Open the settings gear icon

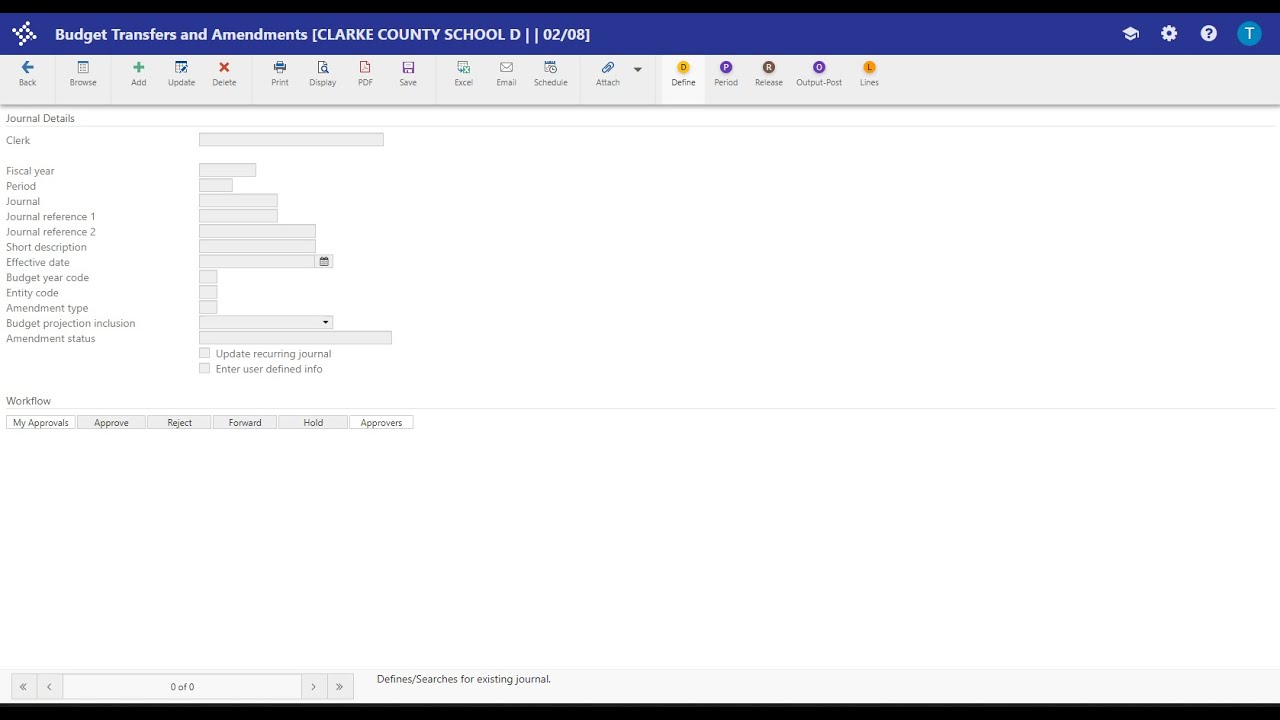click(x=1169, y=34)
